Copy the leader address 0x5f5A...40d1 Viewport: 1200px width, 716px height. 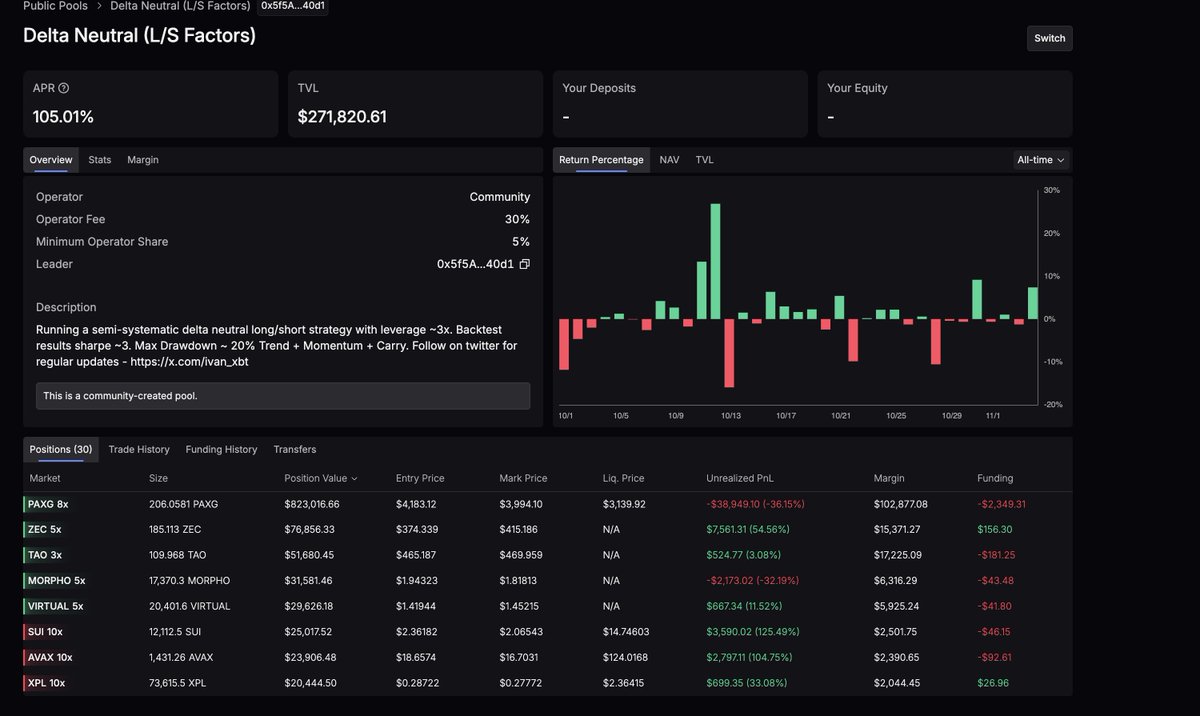[525, 264]
